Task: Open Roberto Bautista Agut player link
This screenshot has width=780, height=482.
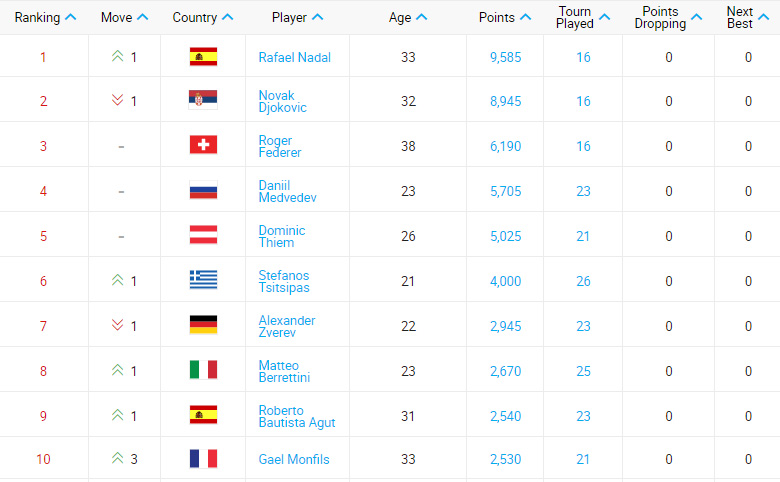Action: pyautogui.click(x=297, y=416)
